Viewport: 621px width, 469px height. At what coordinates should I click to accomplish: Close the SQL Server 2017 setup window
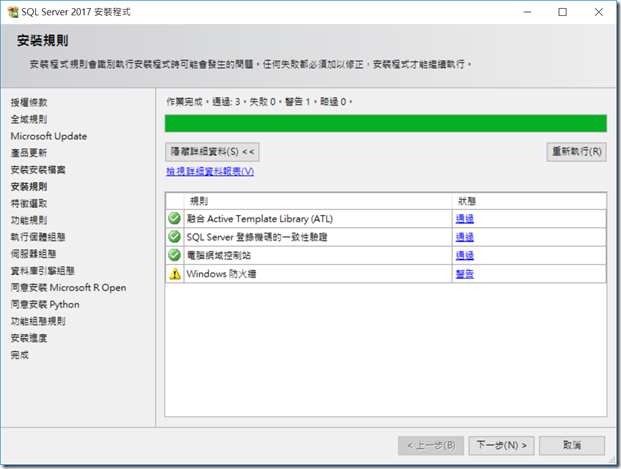(x=598, y=12)
